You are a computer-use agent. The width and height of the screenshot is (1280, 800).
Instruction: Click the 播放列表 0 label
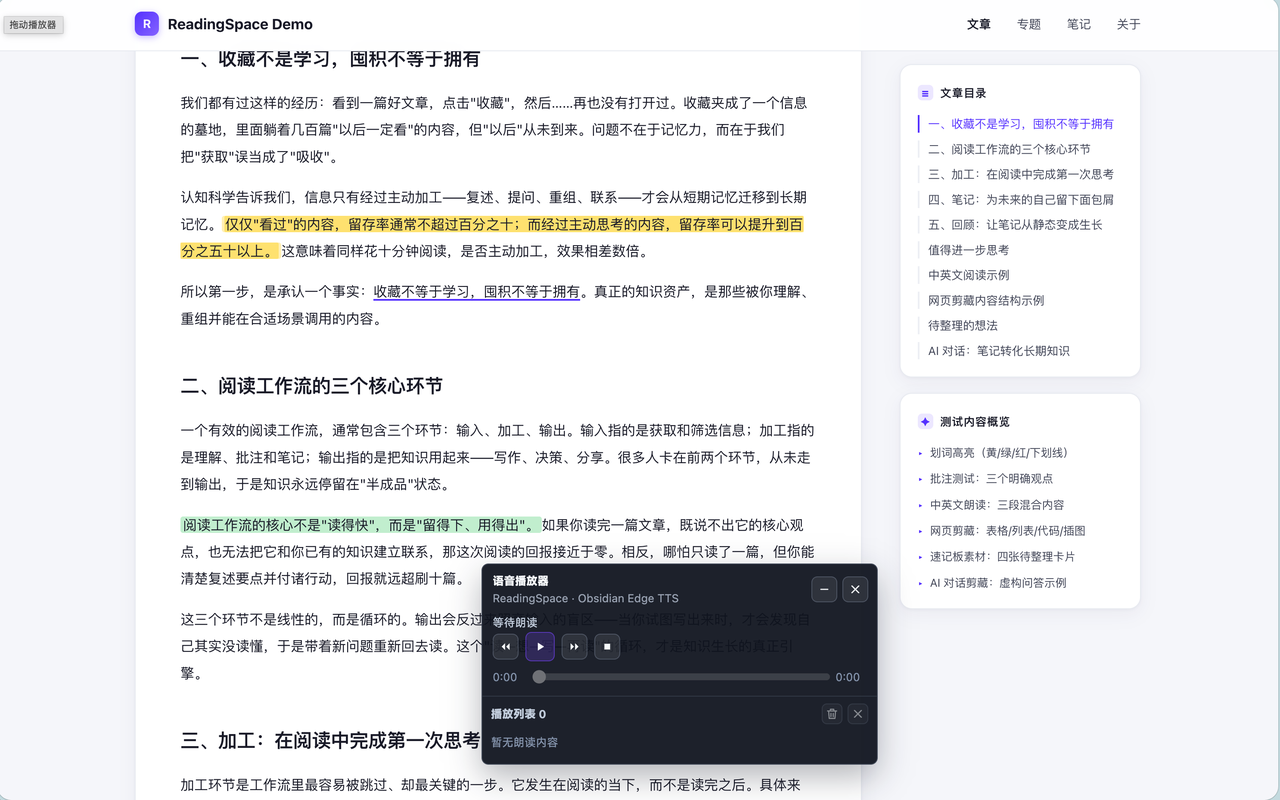coord(518,714)
